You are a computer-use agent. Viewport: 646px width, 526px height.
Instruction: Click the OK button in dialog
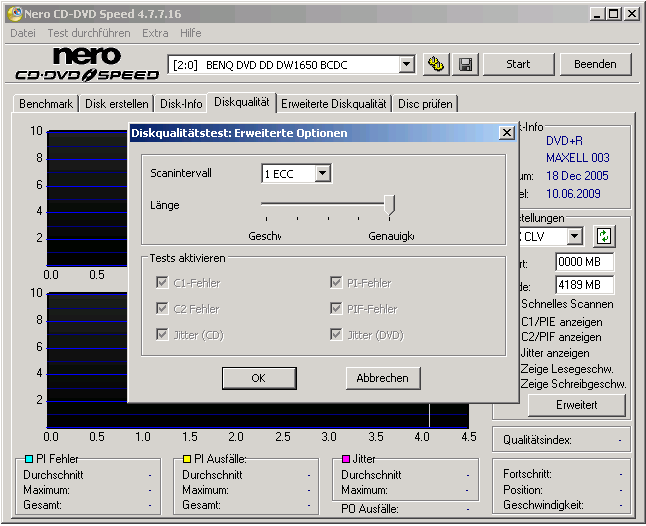[258, 378]
